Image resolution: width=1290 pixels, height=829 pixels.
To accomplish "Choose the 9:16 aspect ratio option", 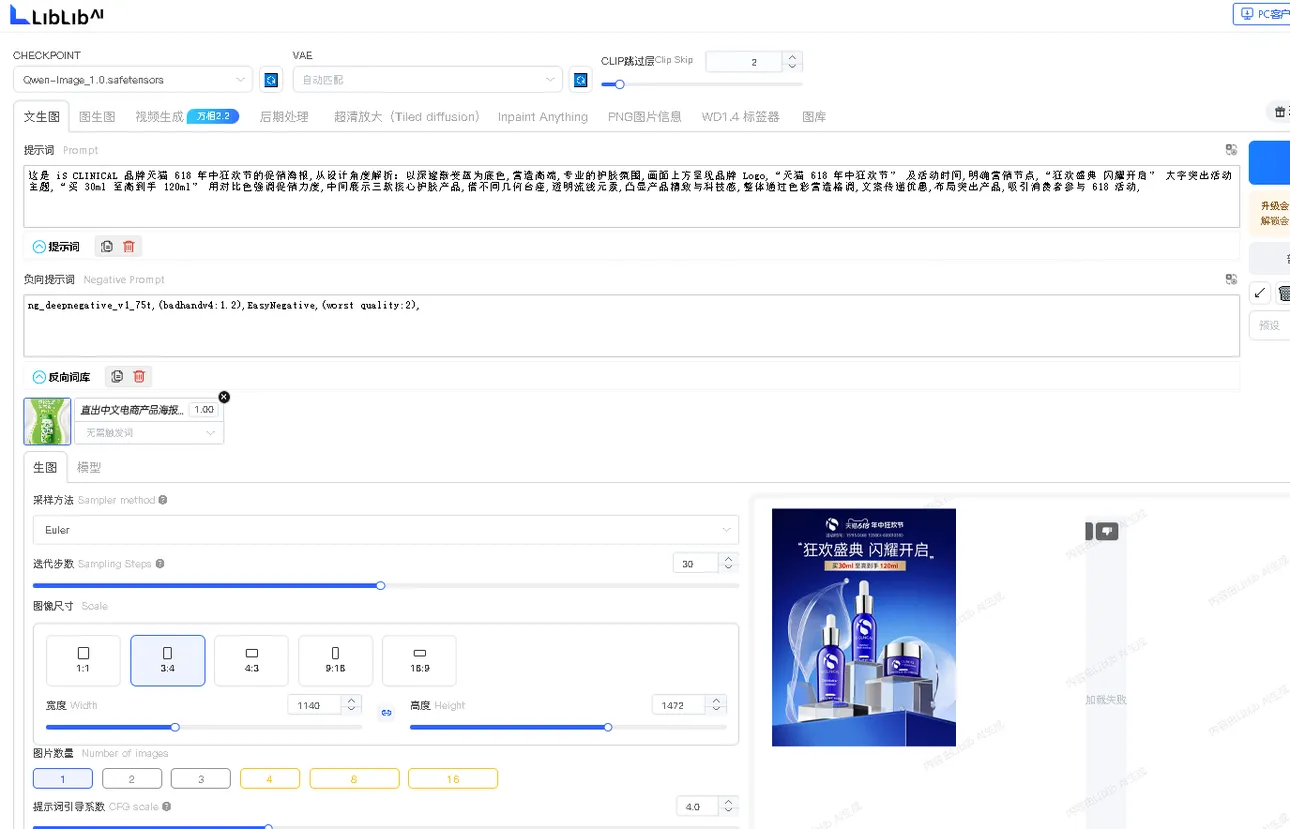I will click(335, 660).
